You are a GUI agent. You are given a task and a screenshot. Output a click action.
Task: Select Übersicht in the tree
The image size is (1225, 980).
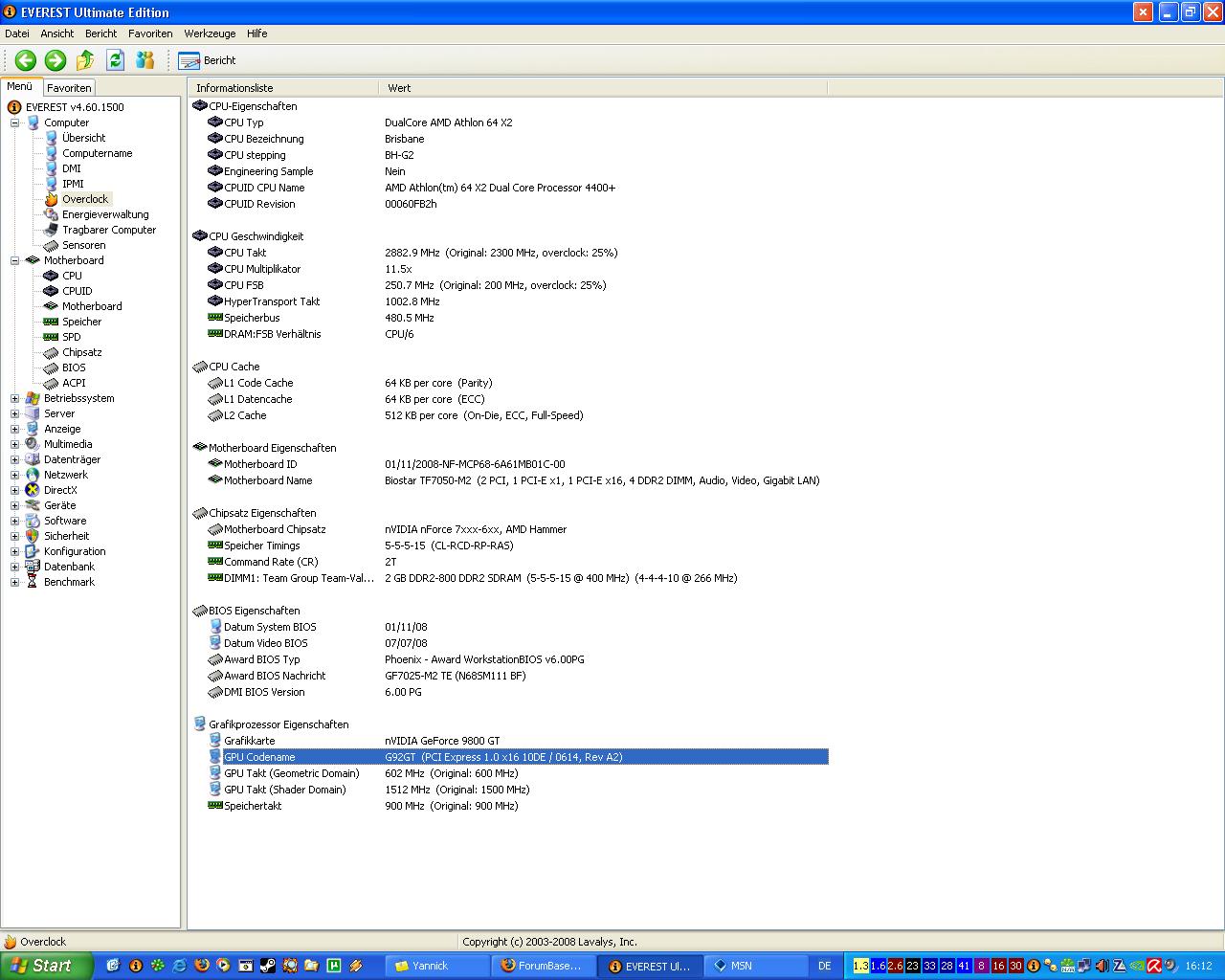pos(83,138)
